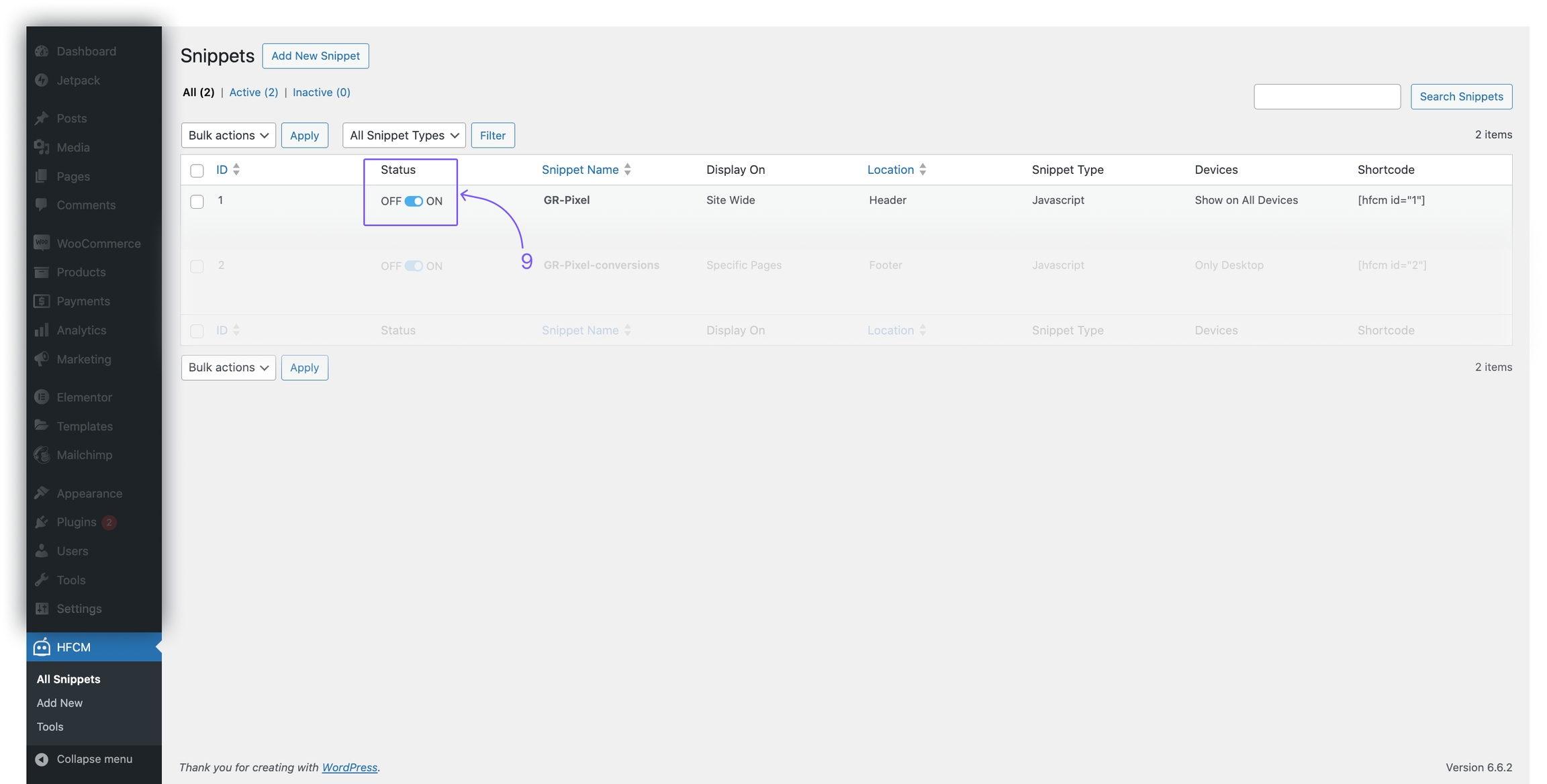Click the Payments dollar icon
The image size is (1547, 784).
[x=42, y=301]
